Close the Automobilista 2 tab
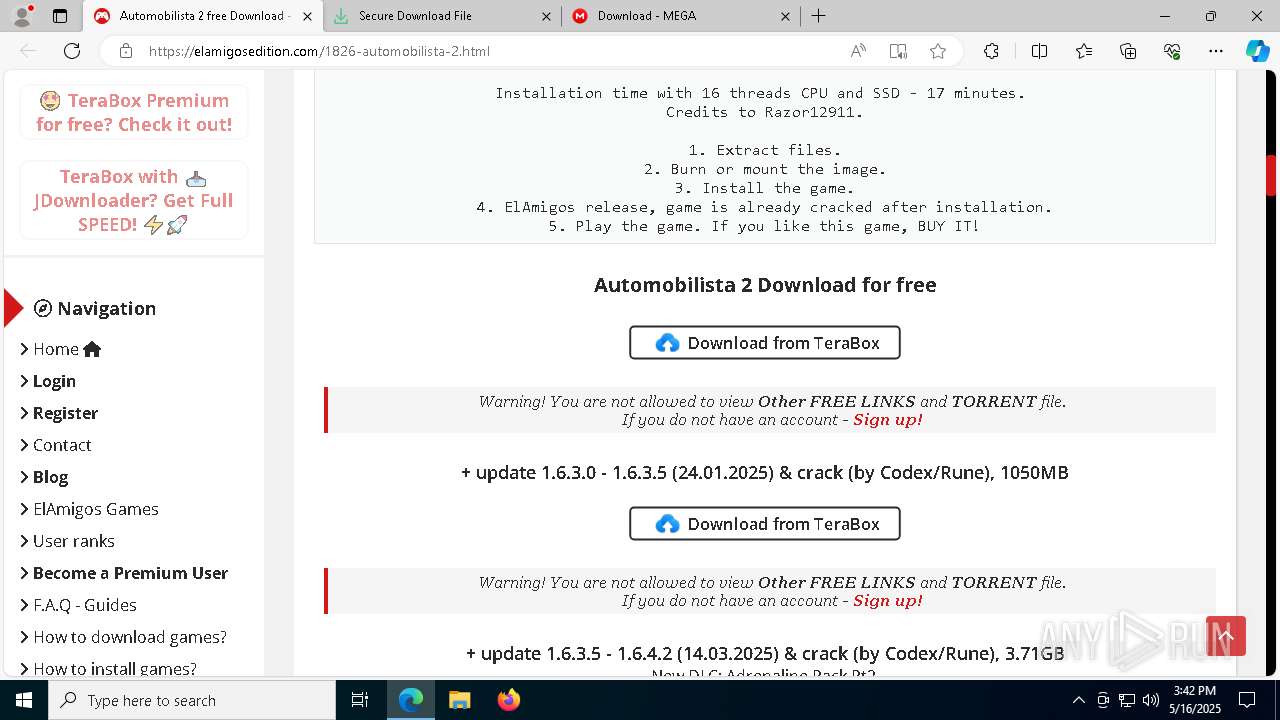This screenshot has width=1280, height=720. pyautogui.click(x=307, y=16)
